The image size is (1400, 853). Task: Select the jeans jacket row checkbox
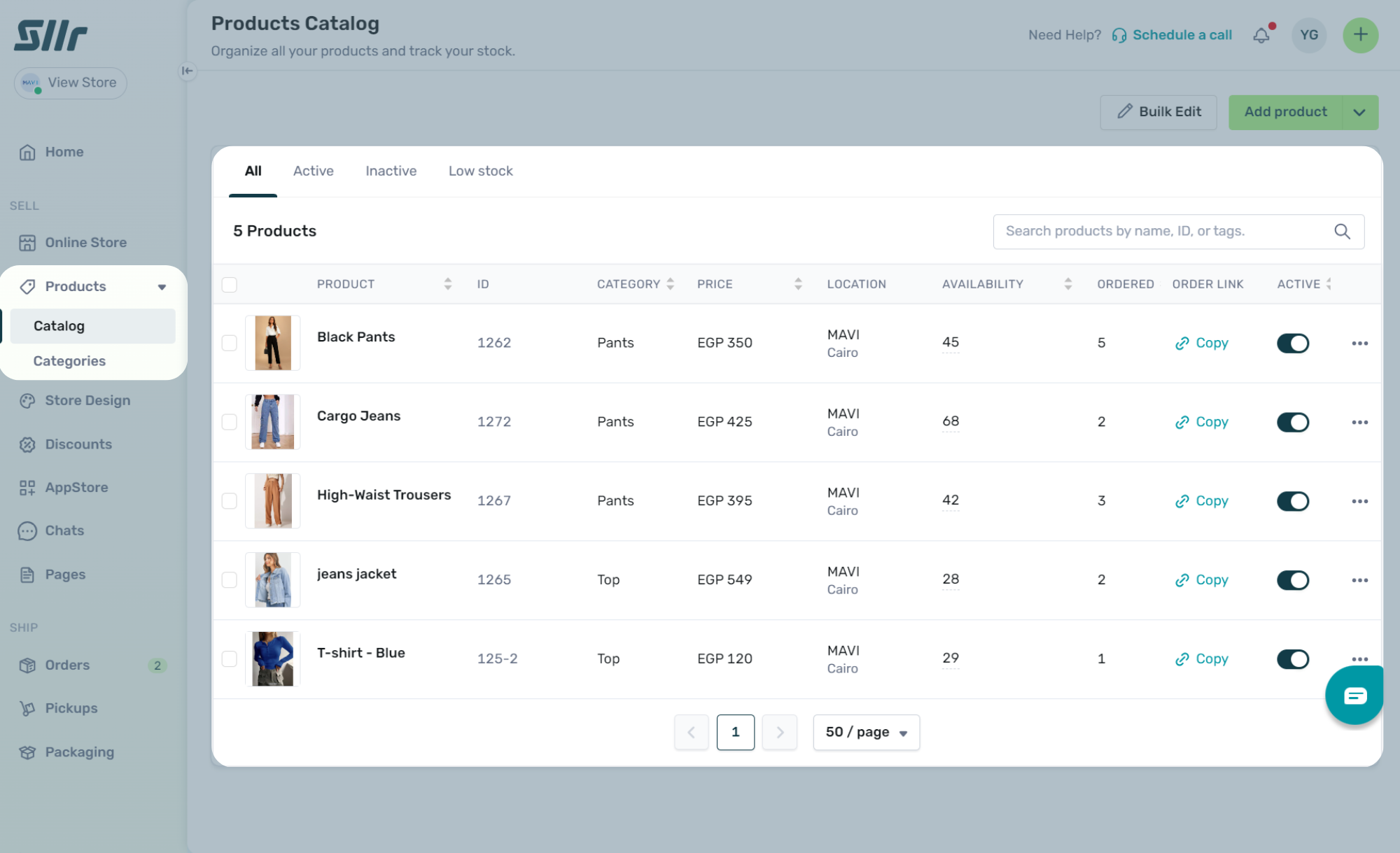coord(229,580)
